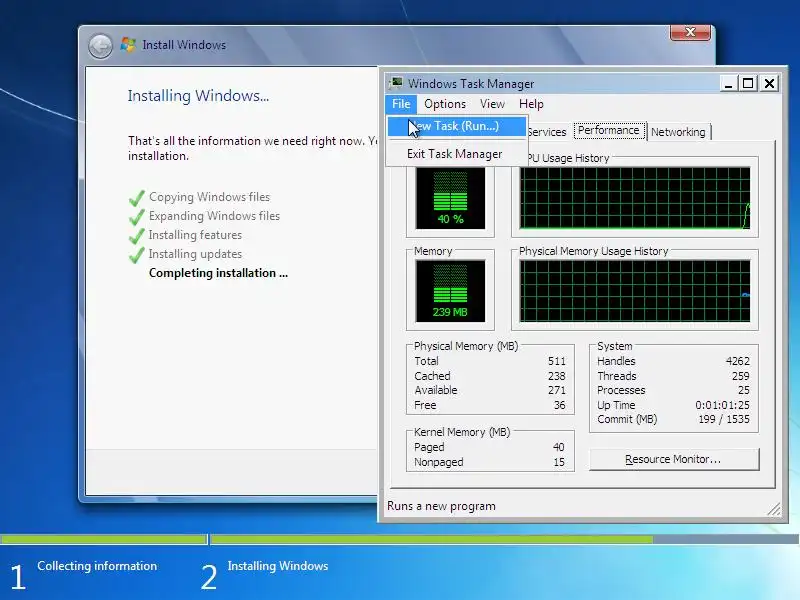The width and height of the screenshot is (800, 600).
Task: Close the Install Windows dialog
Action: pyautogui.click(x=690, y=32)
